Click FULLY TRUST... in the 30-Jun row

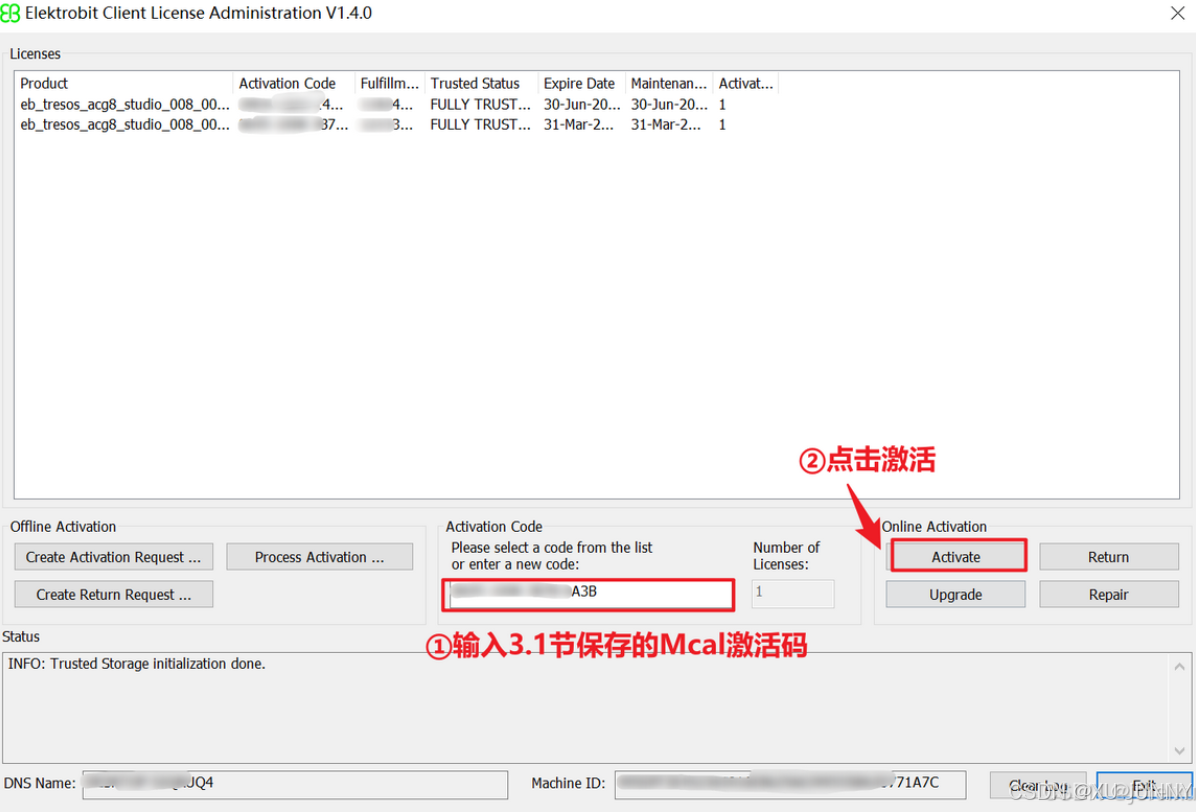(481, 104)
